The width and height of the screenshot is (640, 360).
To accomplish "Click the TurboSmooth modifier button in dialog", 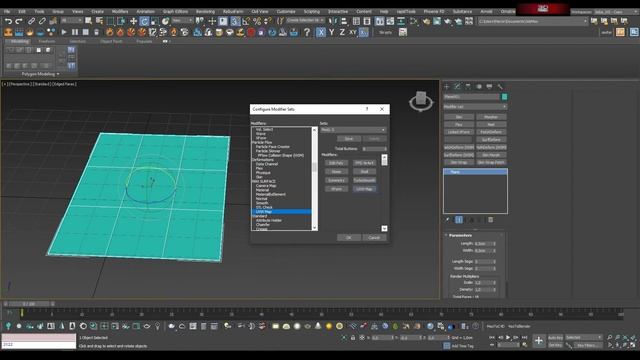I will click(364, 180).
